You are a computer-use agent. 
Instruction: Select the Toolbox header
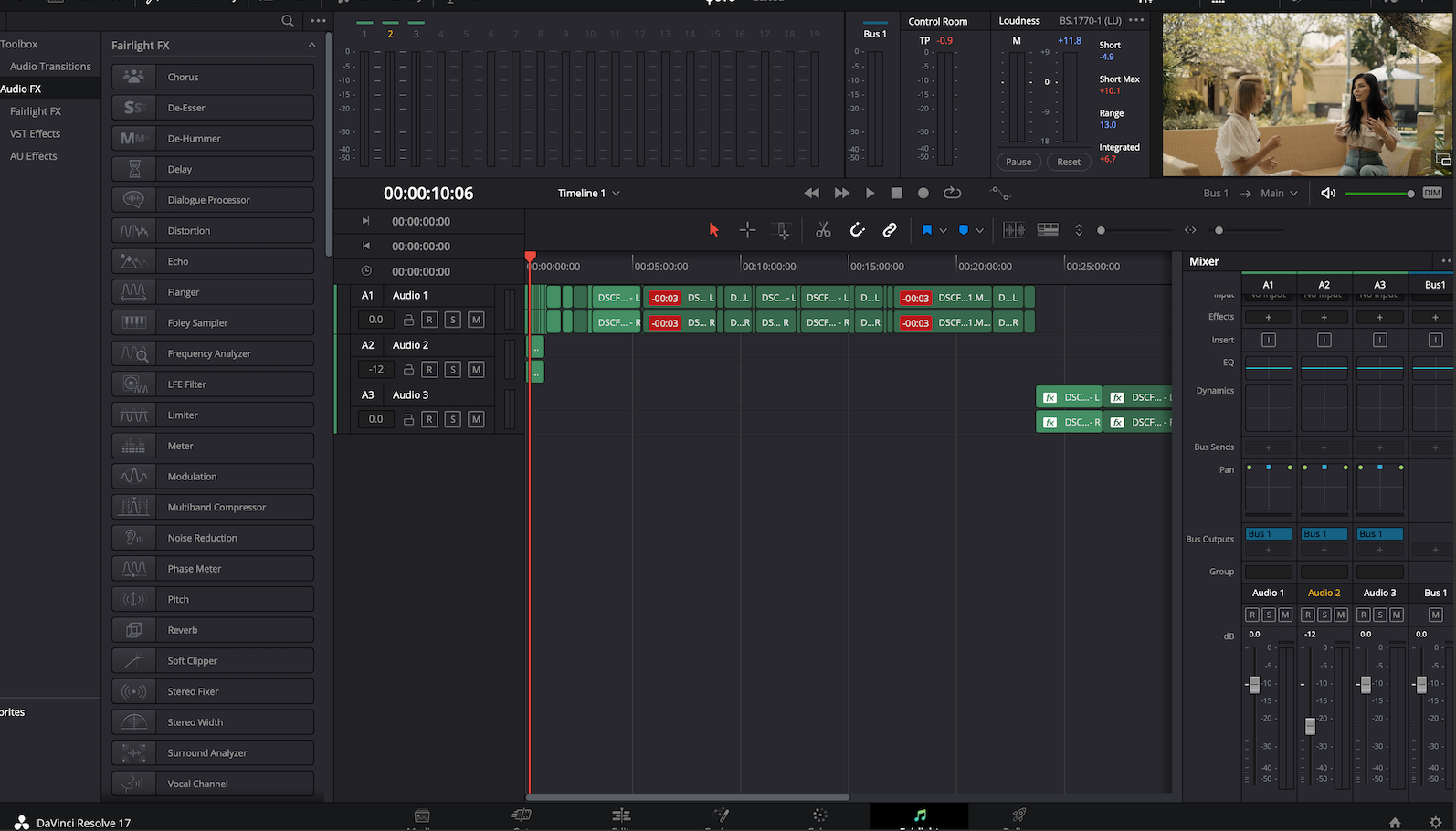pos(19,44)
